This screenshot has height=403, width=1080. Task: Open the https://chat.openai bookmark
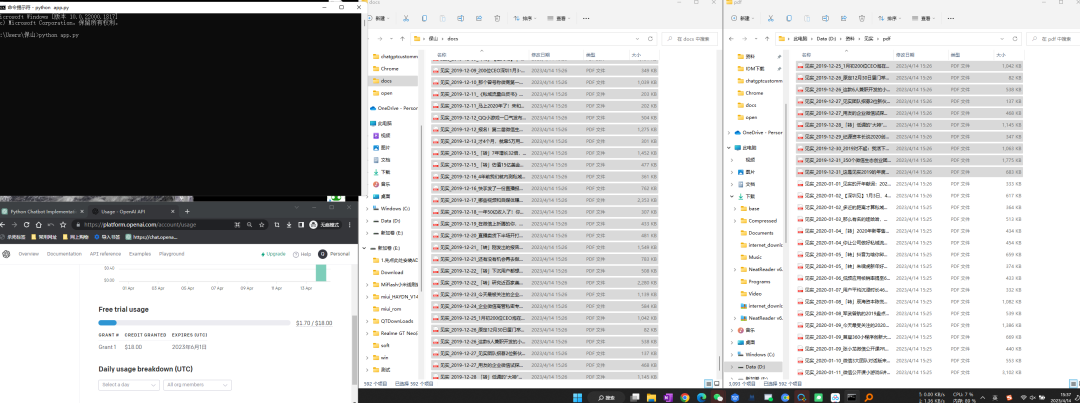[x=152, y=237]
